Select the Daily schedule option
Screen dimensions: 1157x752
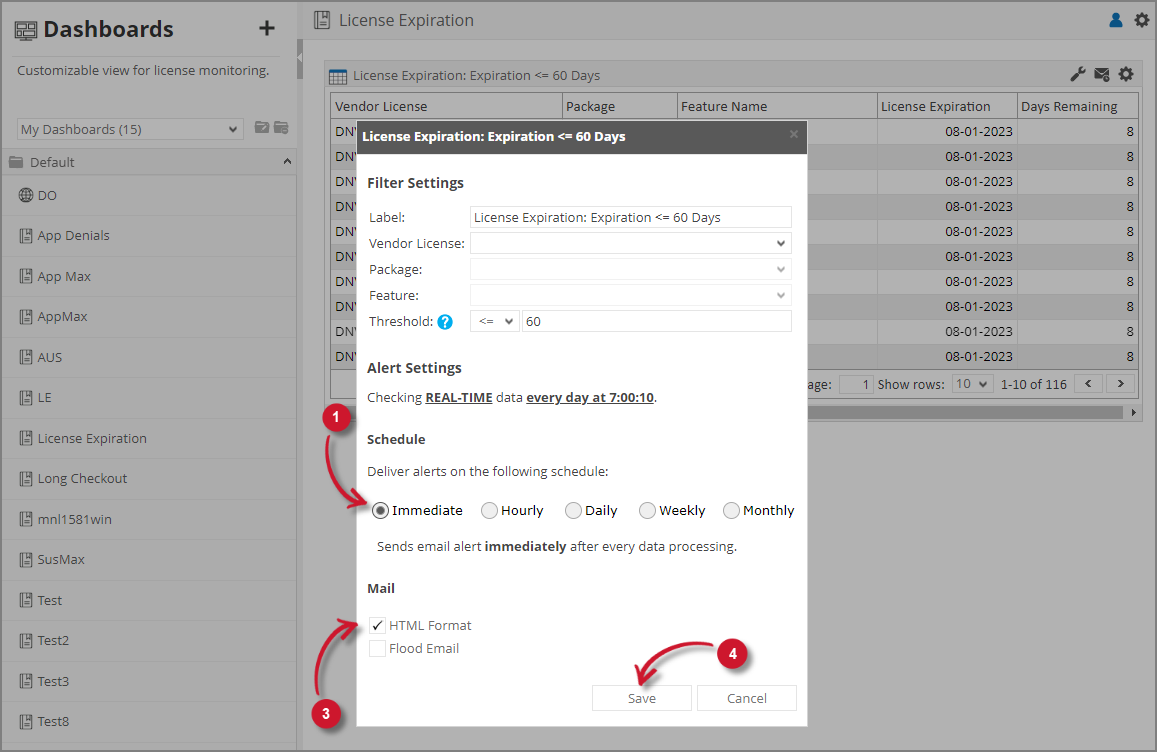click(573, 511)
